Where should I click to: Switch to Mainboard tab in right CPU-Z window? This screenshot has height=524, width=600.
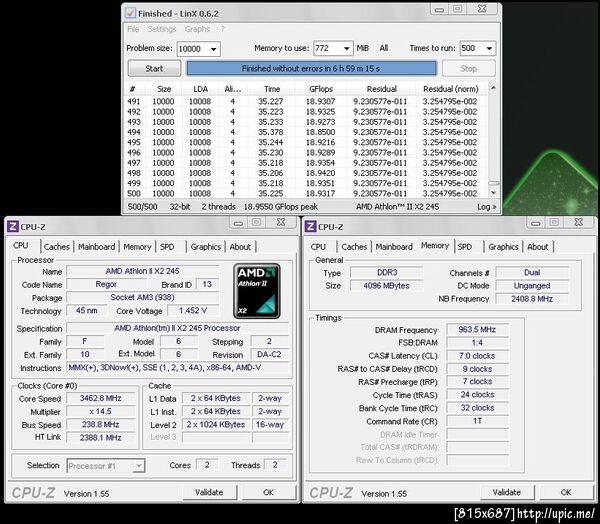pos(394,247)
